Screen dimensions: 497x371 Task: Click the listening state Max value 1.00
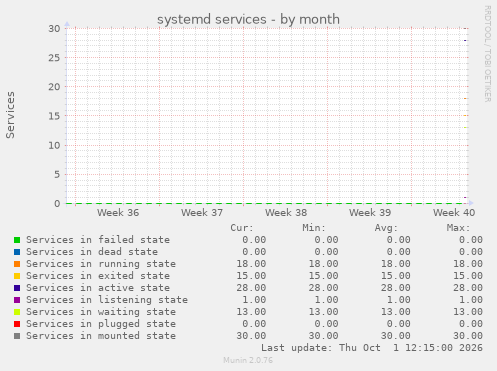(471, 300)
